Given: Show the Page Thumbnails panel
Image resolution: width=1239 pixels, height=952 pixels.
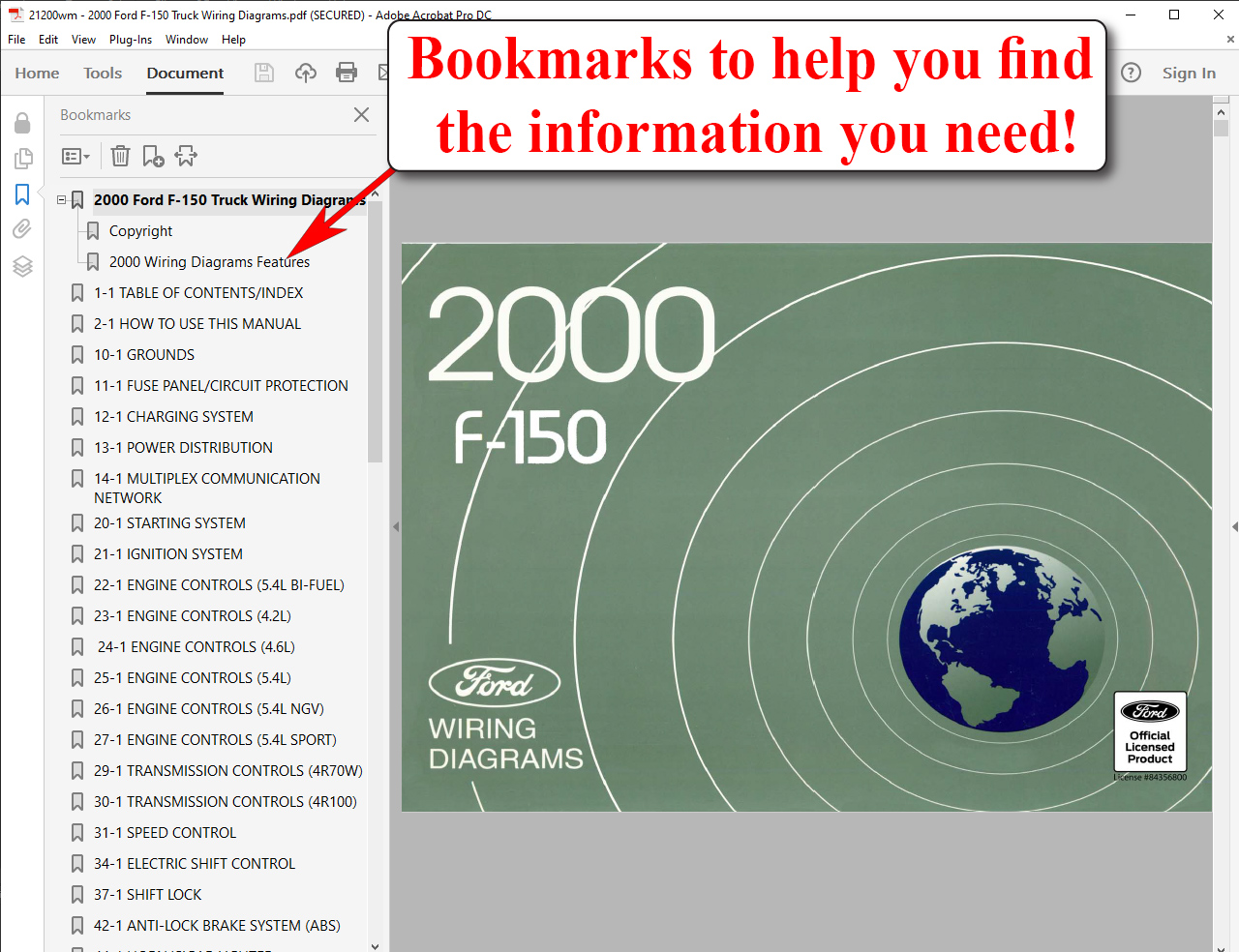Looking at the screenshot, I should coord(23,158).
